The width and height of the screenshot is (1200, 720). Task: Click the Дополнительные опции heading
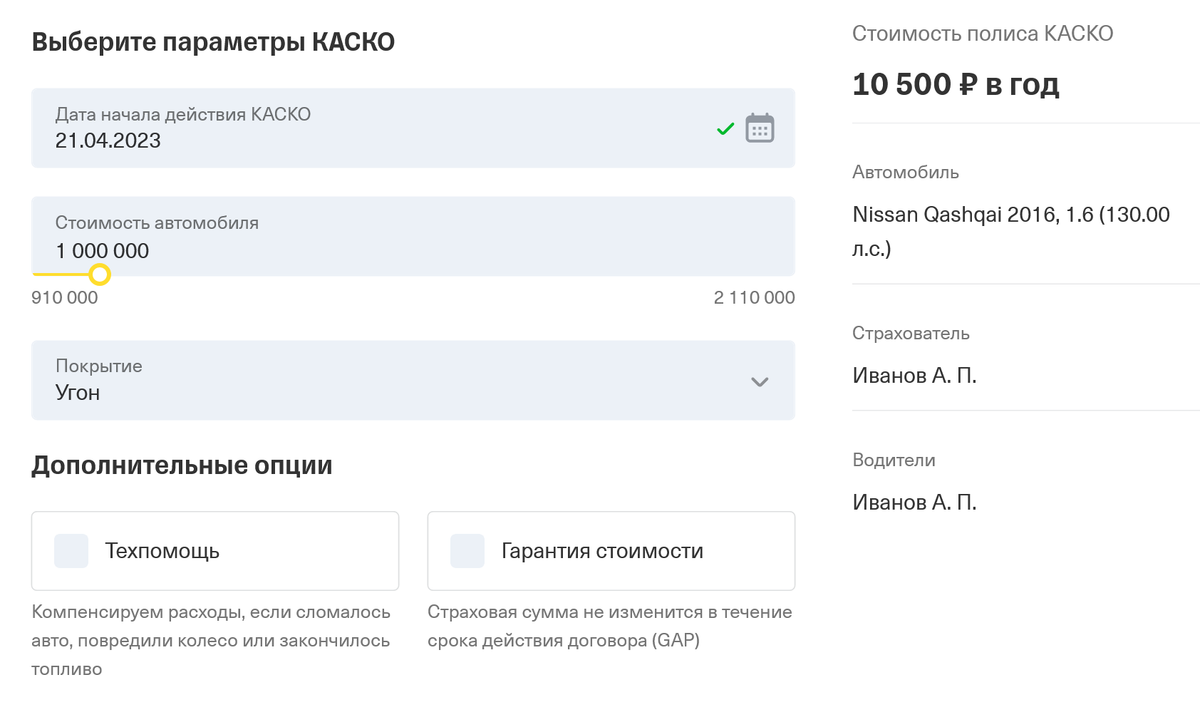182,466
